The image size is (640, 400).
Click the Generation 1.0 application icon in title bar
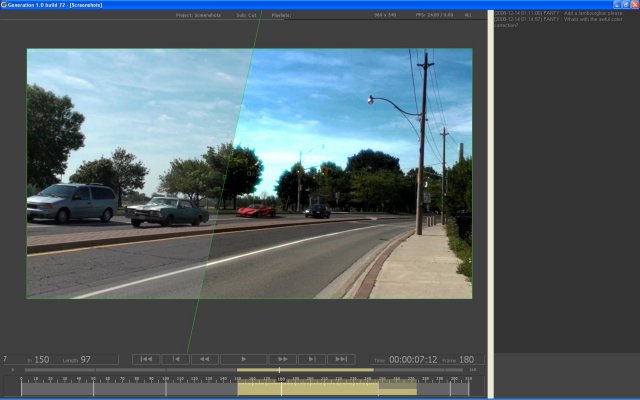click(x=4, y=5)
